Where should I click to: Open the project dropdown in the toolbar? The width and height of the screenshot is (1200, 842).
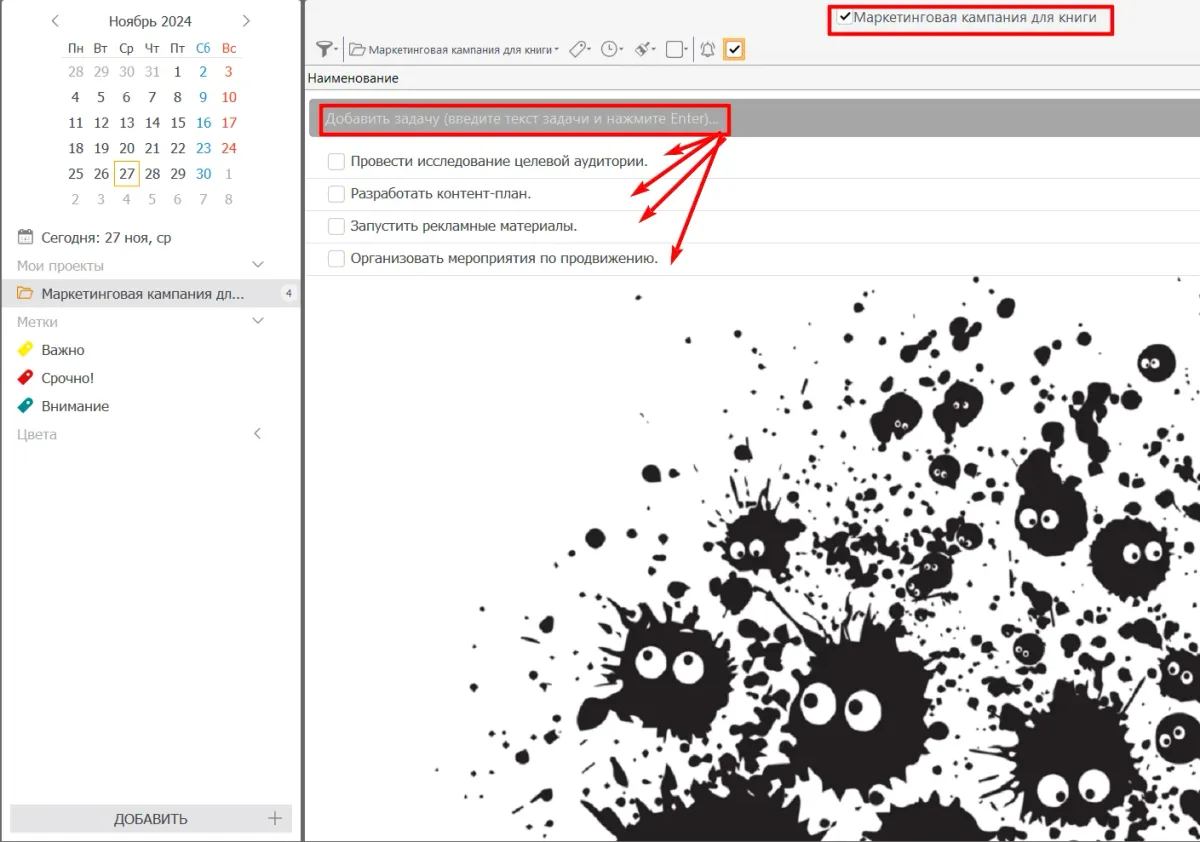click(454, 49)
